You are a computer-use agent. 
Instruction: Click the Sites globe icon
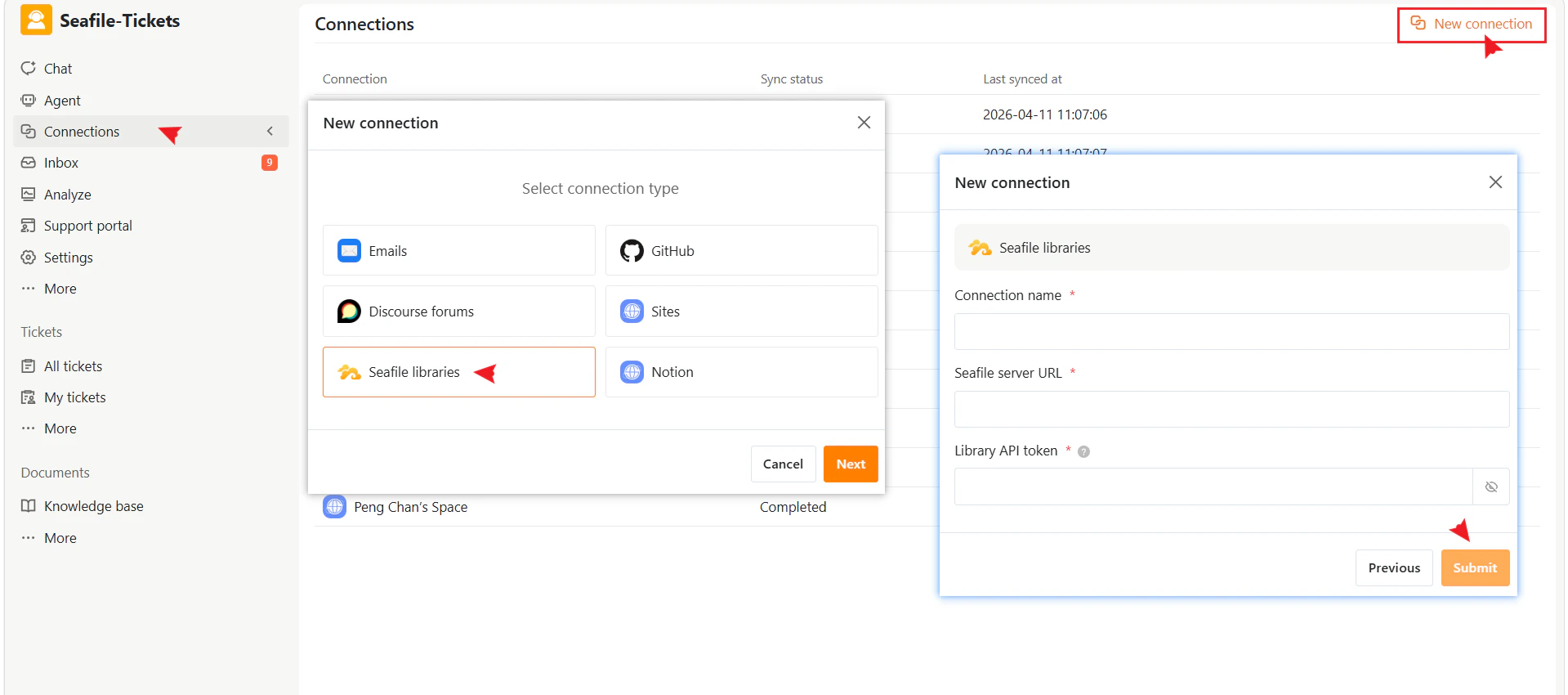[x=632, y=312]
